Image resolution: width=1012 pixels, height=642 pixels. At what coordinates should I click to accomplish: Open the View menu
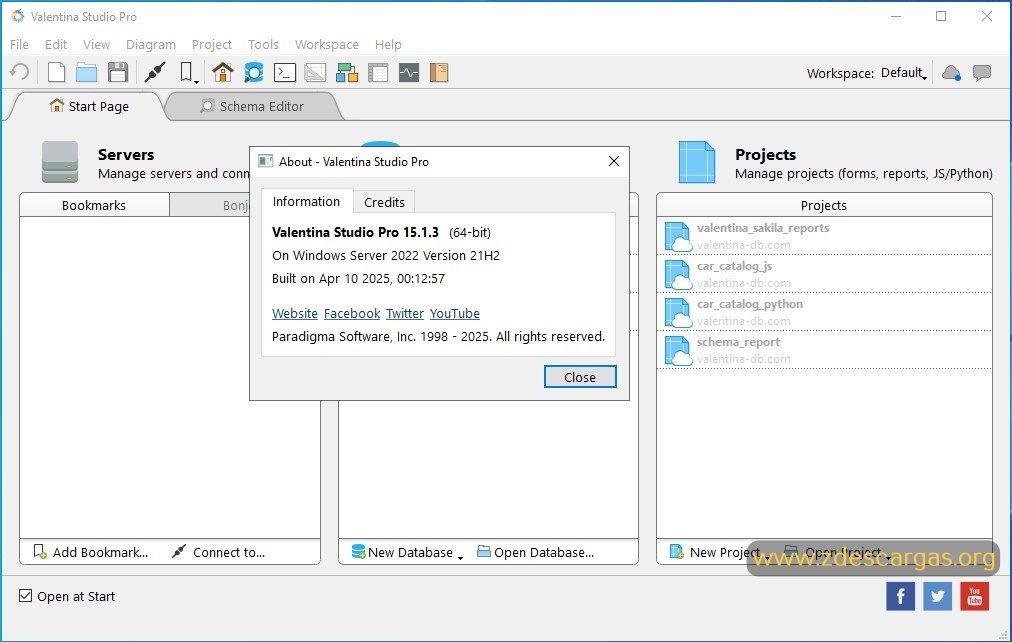click(x=96, y=45)
